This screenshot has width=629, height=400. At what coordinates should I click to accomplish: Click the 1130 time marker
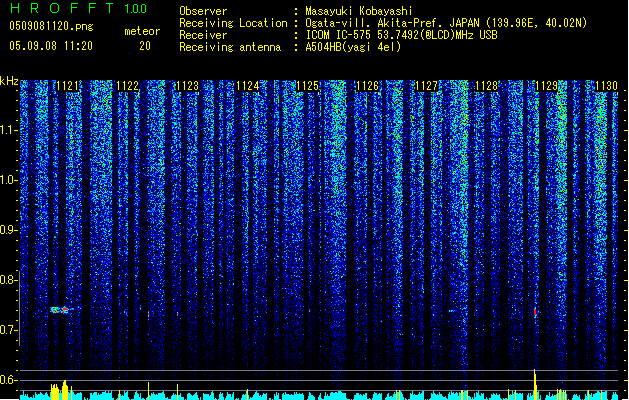(x=606, y=86)
